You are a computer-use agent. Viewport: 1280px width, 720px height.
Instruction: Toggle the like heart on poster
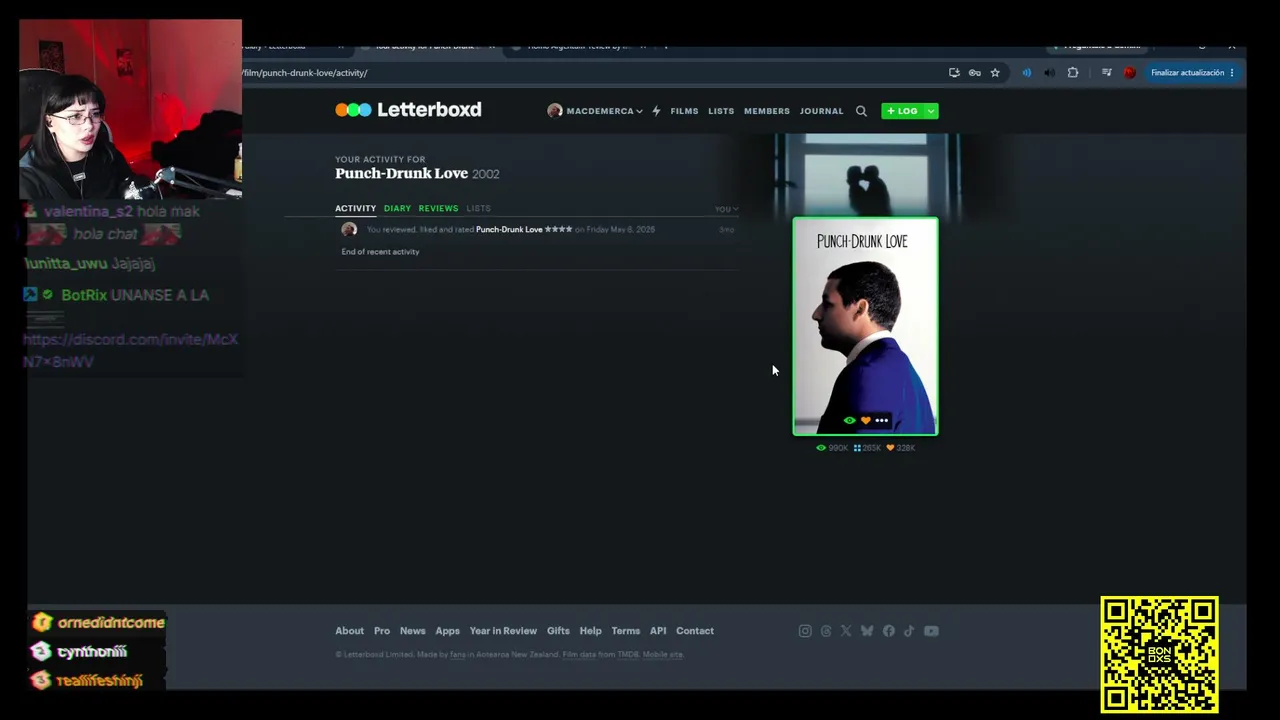[x=866, y=421]
